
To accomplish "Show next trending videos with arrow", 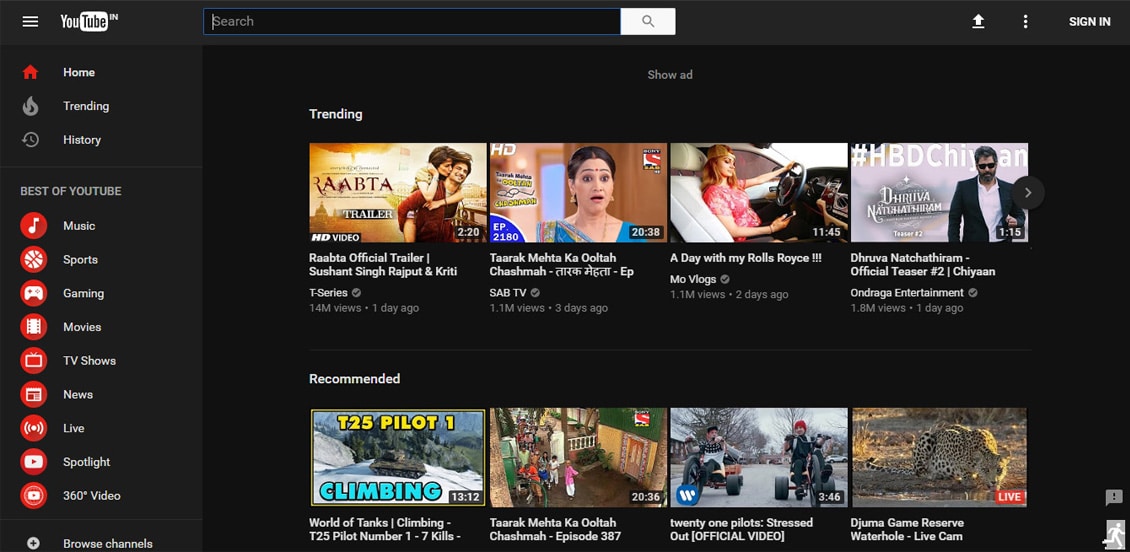I will tap(1028, 192).
